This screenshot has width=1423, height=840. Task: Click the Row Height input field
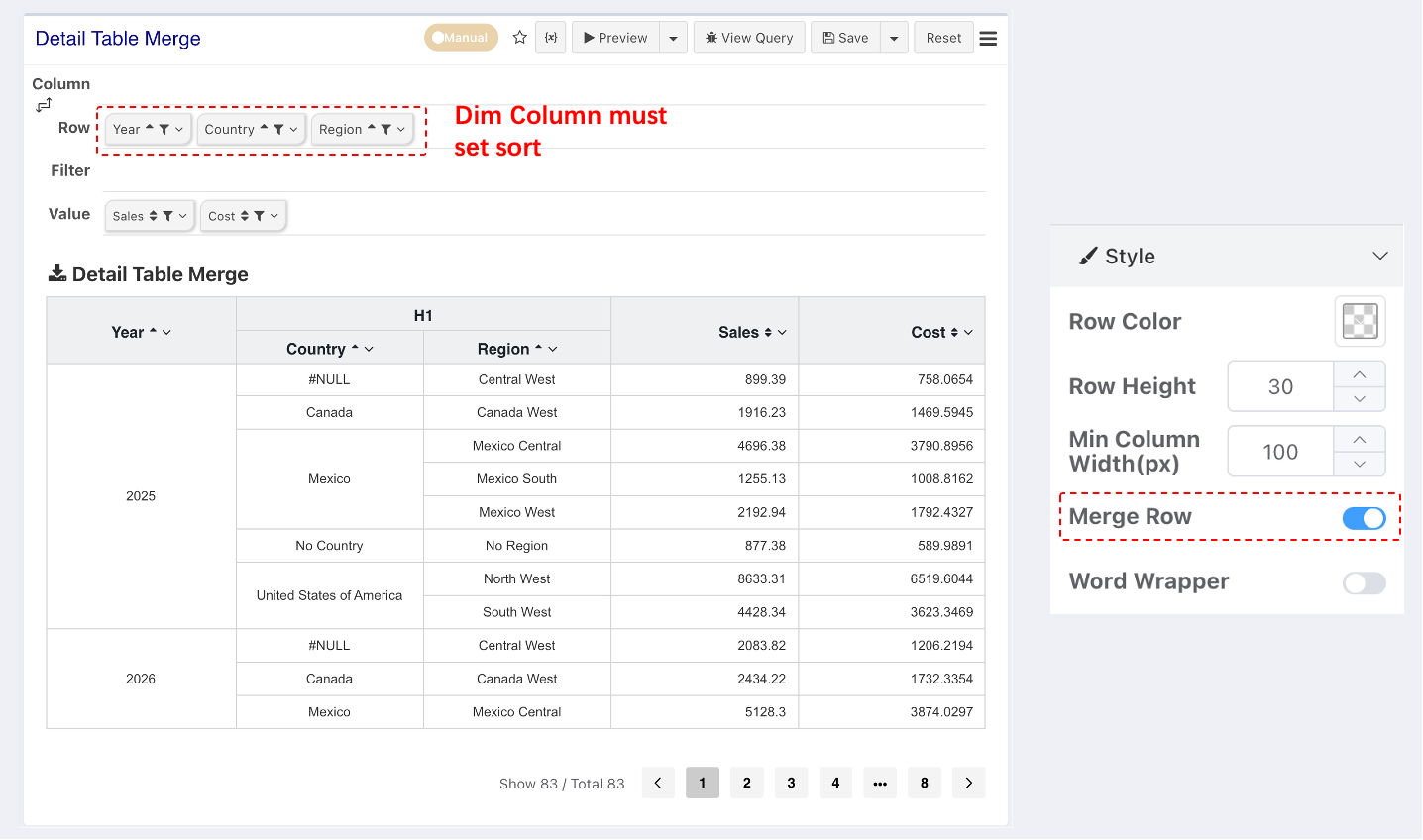(x=1280, y=386)
